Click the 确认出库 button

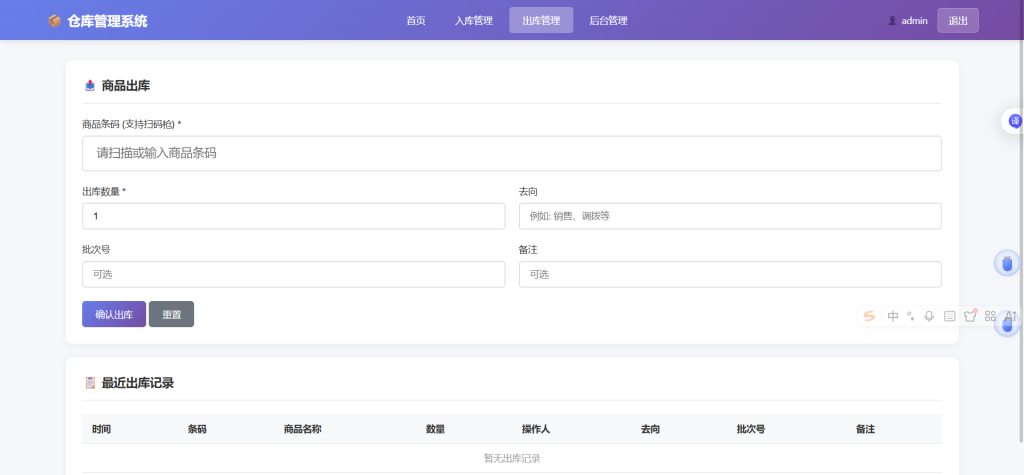tap(114, 314)
